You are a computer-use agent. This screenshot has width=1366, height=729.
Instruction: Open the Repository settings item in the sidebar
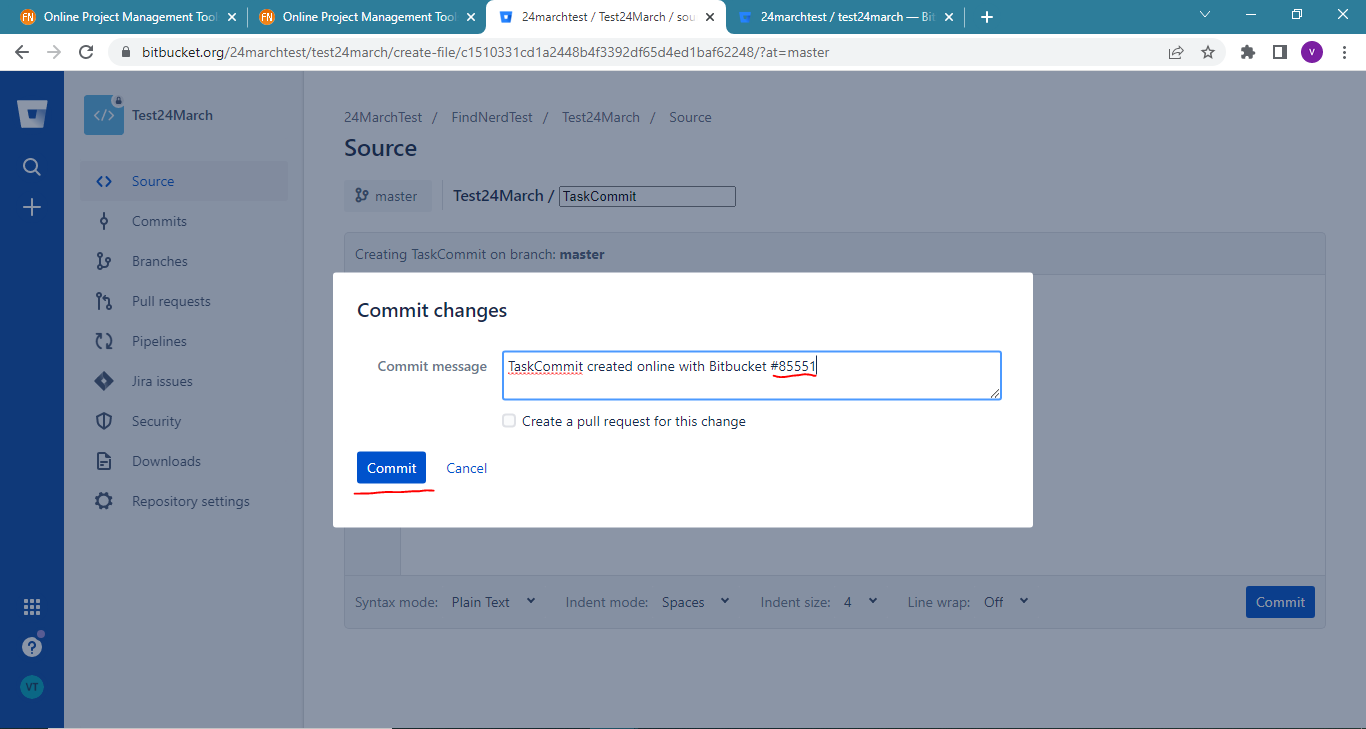click(184, 501)
